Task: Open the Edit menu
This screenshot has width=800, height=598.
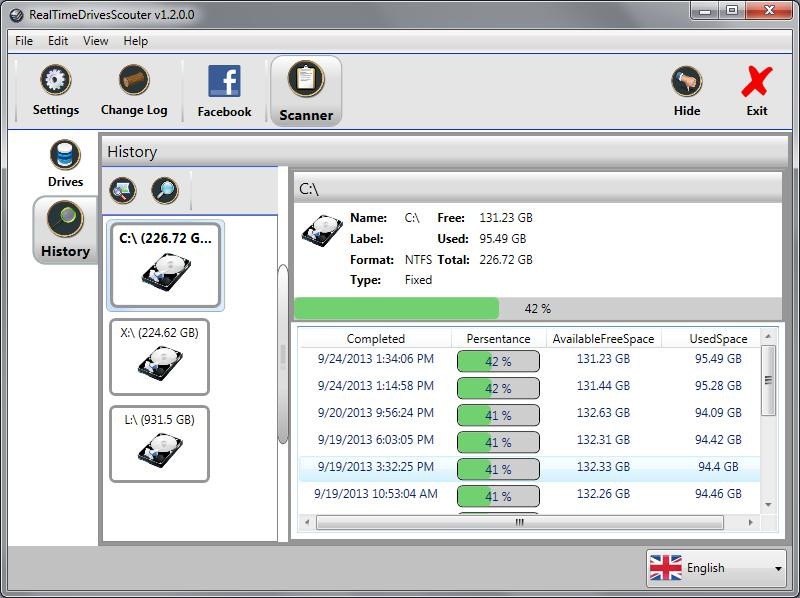Action: [58, 41]
